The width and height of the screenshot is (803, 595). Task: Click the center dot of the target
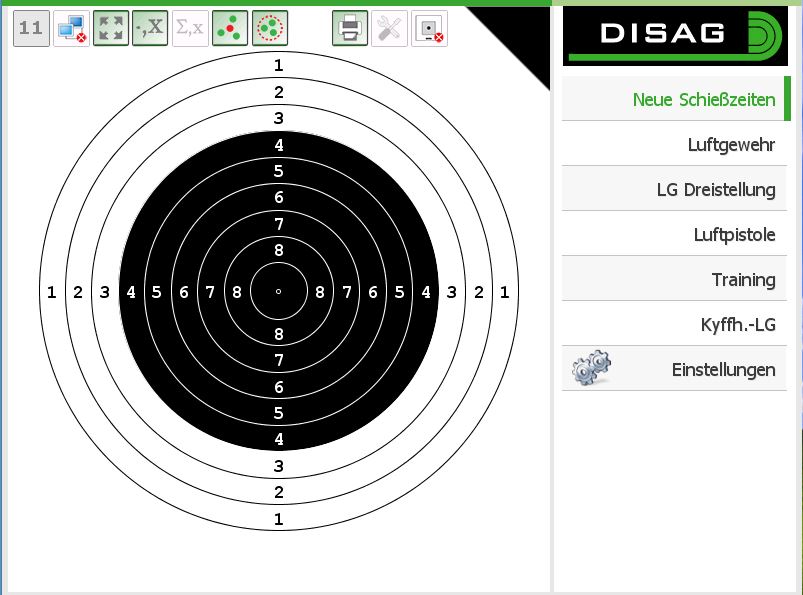click(x=278, y=291)
